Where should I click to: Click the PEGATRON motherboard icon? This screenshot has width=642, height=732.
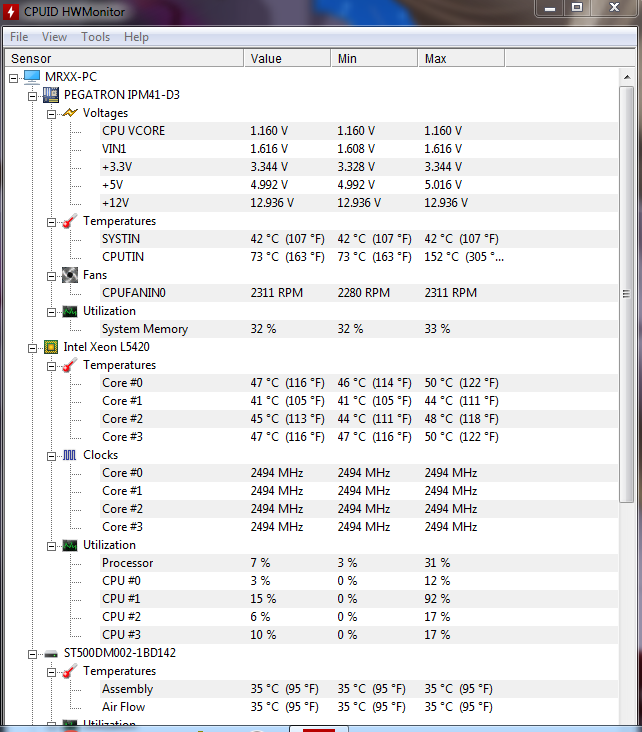tap(51, 95)
